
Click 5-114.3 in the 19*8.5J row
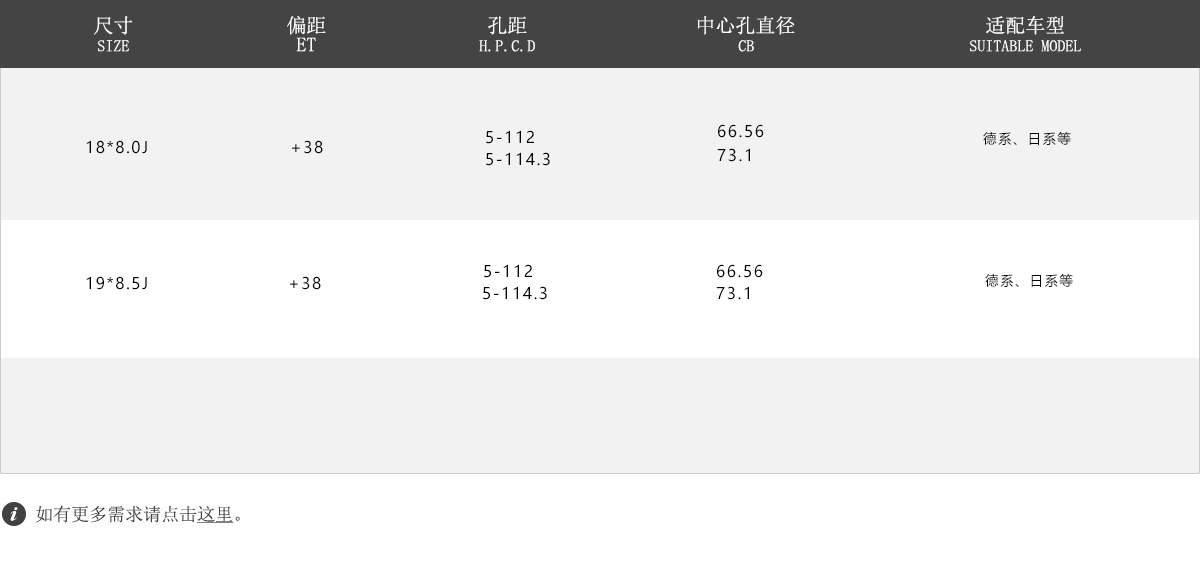pos(515,294)
